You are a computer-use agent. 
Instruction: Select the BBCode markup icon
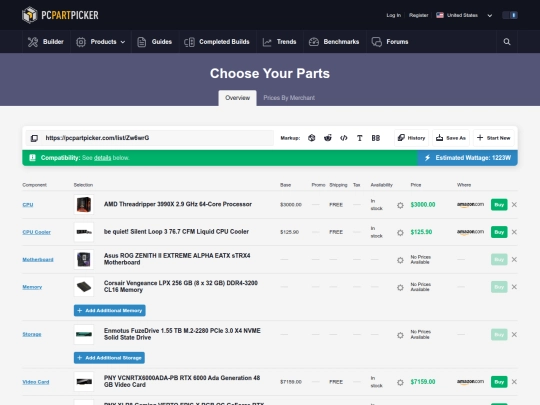tap(376, 138)
